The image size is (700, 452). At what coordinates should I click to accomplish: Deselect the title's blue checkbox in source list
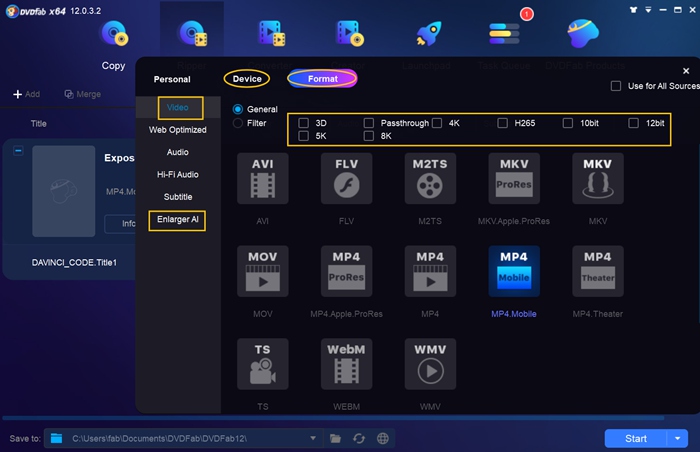pyautogui.click(x=18, y=151)
